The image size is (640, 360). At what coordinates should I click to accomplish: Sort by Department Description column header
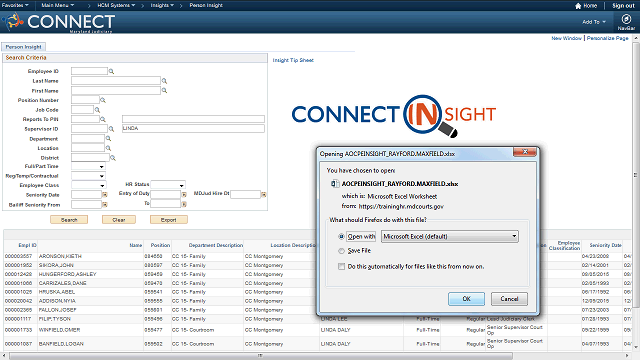[x=216, y=245]
